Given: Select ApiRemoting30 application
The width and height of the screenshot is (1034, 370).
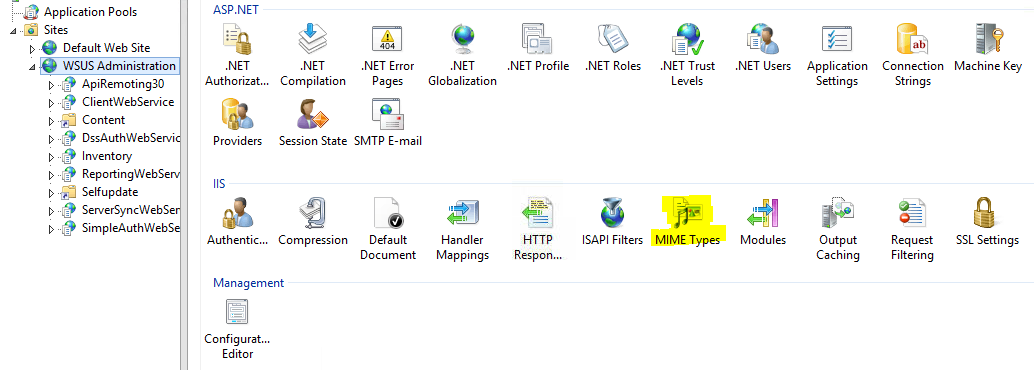Looking at the screenshot, I should [x=123, y=84].
